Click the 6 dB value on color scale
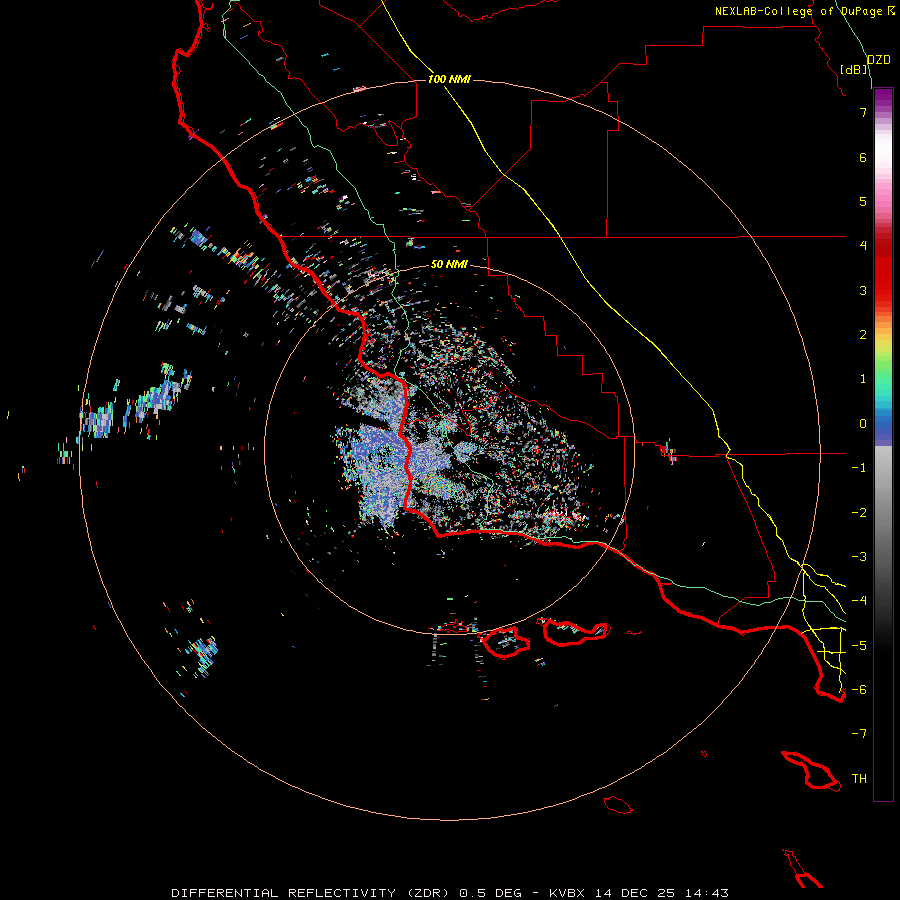The width and height of the screenshot is (900, 900). [863, 157]
